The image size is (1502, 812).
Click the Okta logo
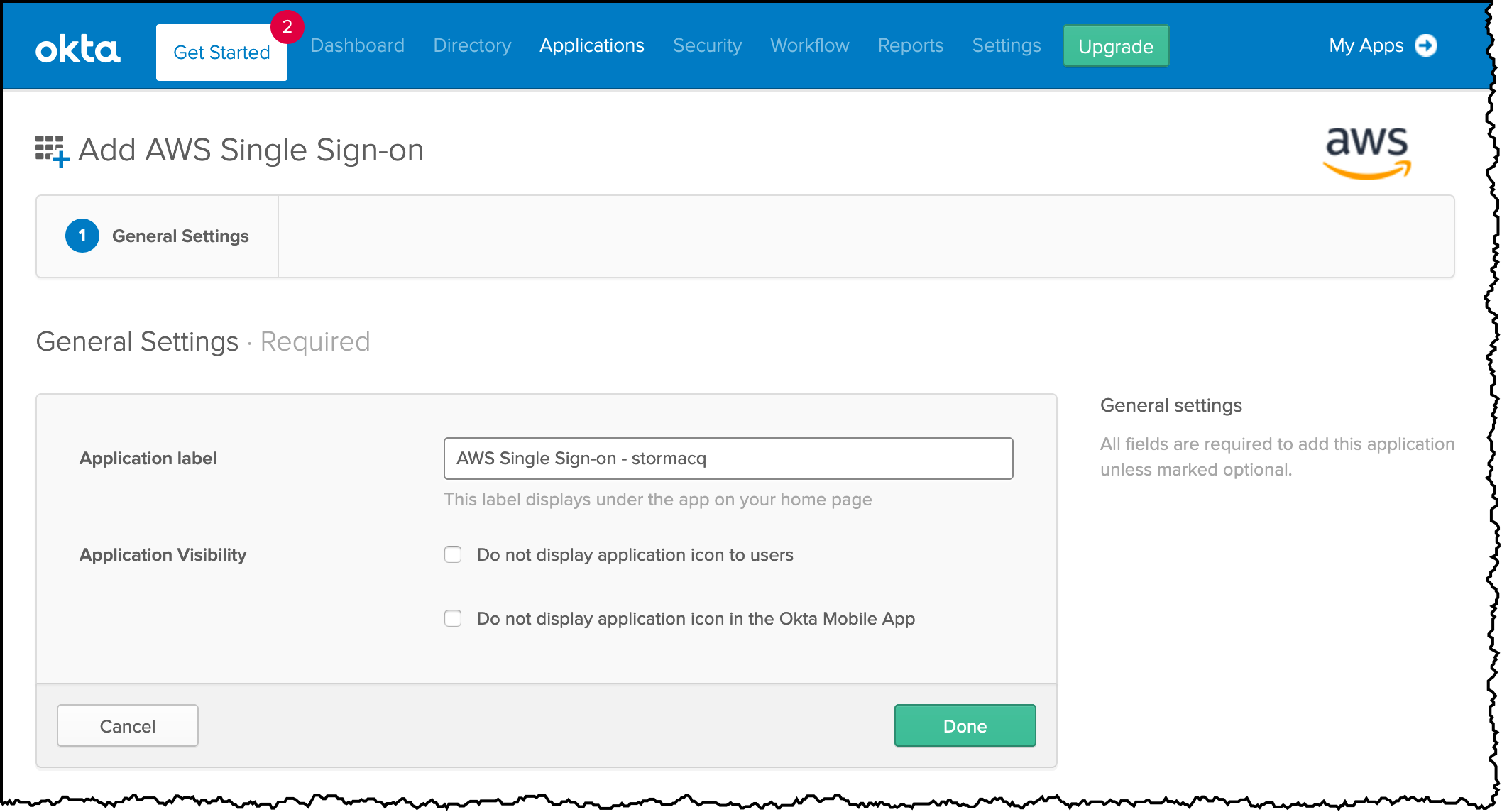[77, 50]
